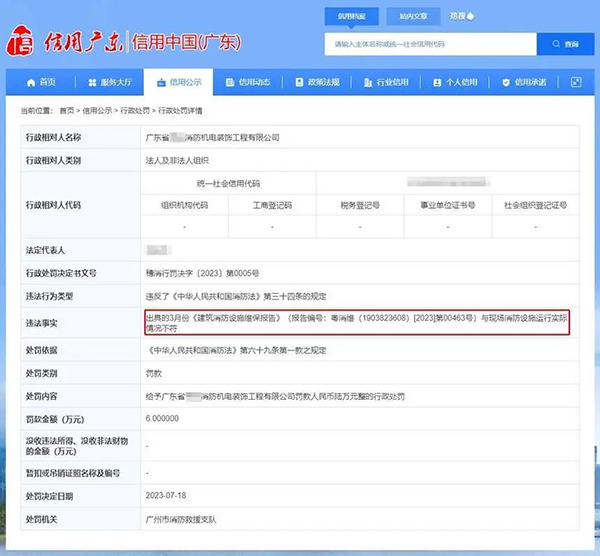Click the 信用承诺 shield icon
The image size is (600, 556).
(x=506, y=82)
